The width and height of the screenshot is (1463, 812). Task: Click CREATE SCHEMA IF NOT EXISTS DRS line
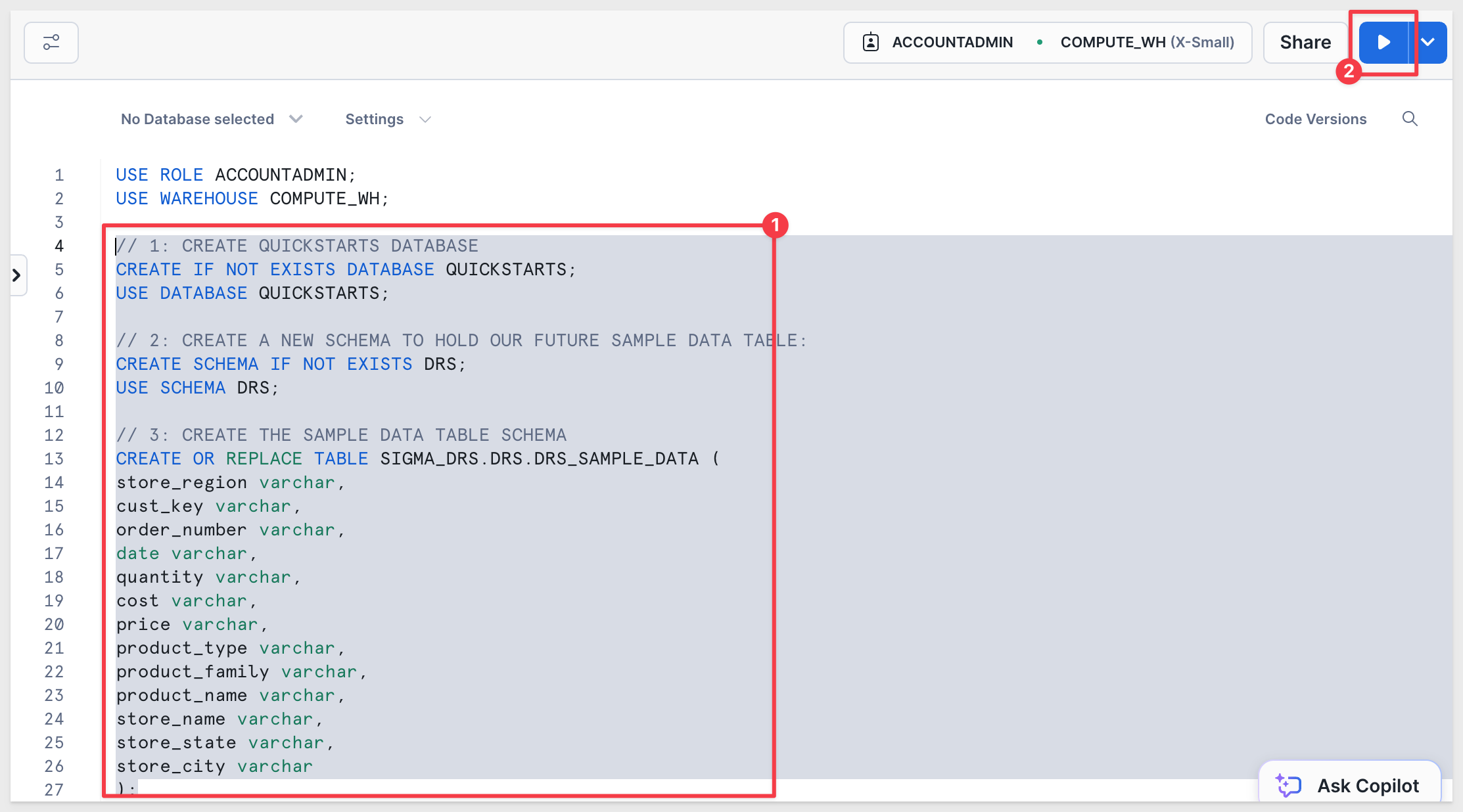(291, 364)
